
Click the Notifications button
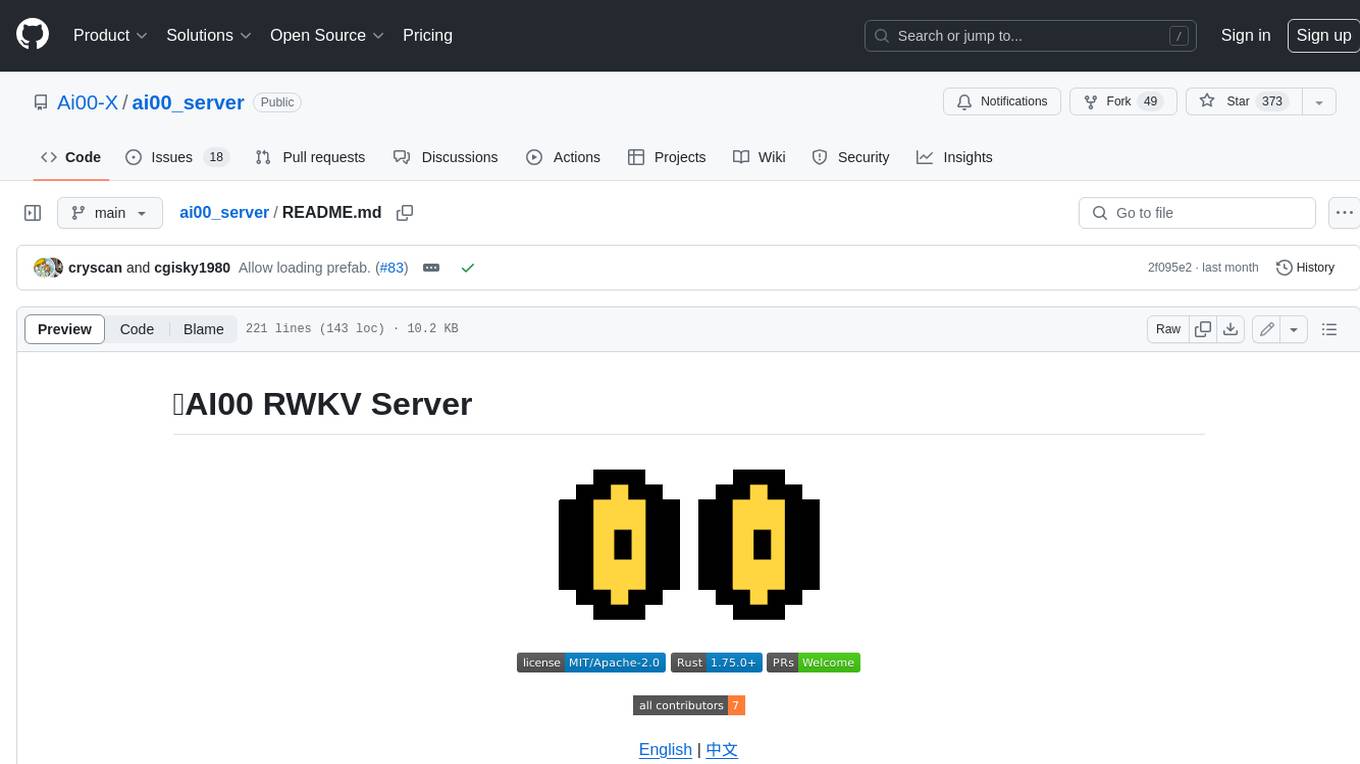[1002, 102]
